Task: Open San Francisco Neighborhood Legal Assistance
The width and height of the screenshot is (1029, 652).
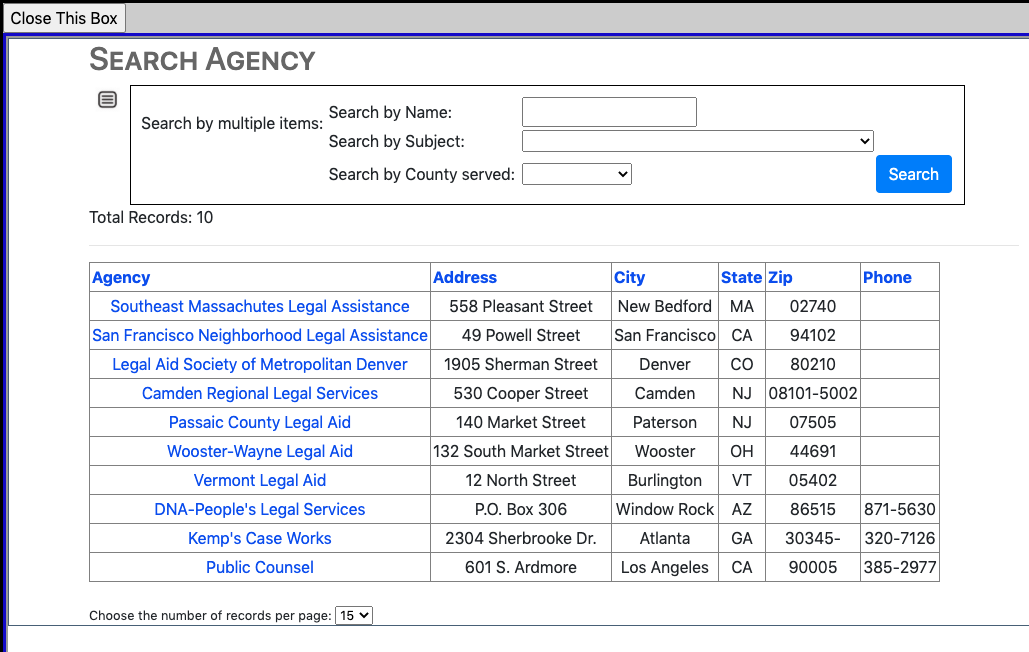Action: (x=260, y=335)
